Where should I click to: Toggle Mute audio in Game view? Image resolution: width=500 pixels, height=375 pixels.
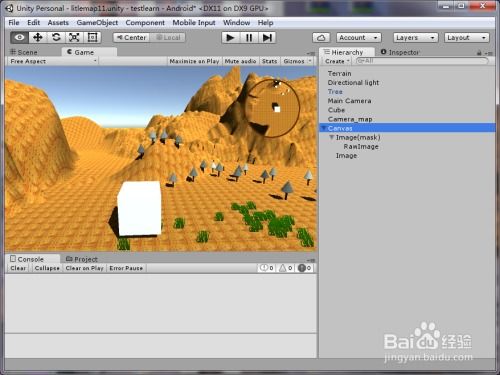coord(240,61)
